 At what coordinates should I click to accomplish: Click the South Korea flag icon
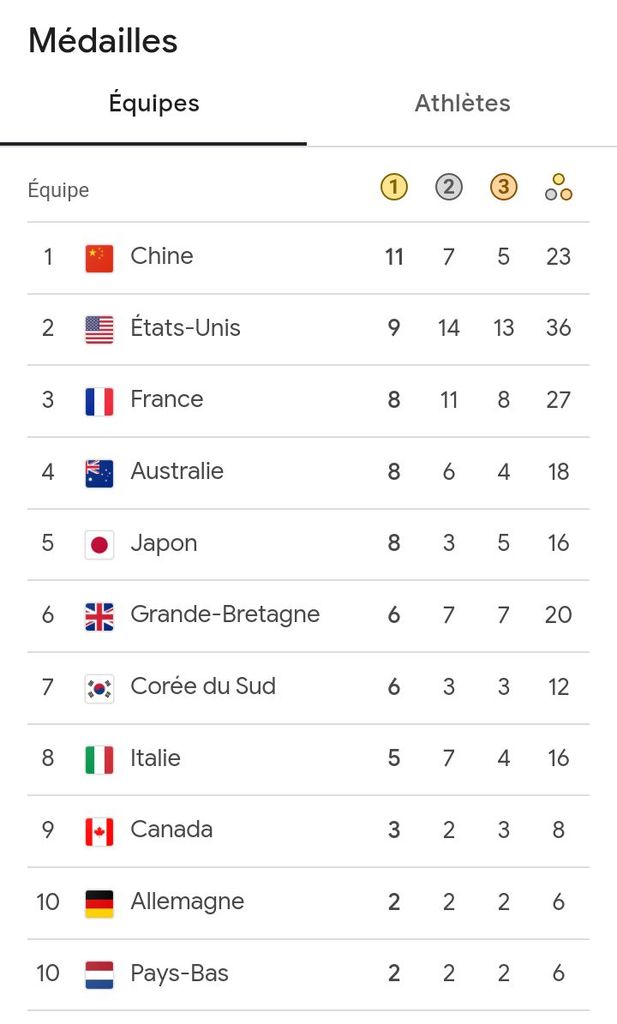tap(99, 687)
